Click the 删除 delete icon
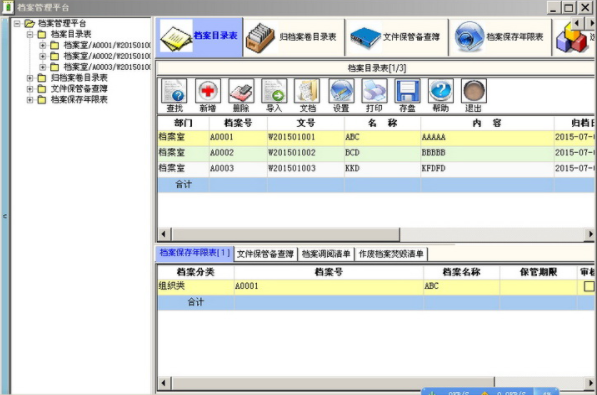This screenshot has width=597, height=395. click(241, 91)
